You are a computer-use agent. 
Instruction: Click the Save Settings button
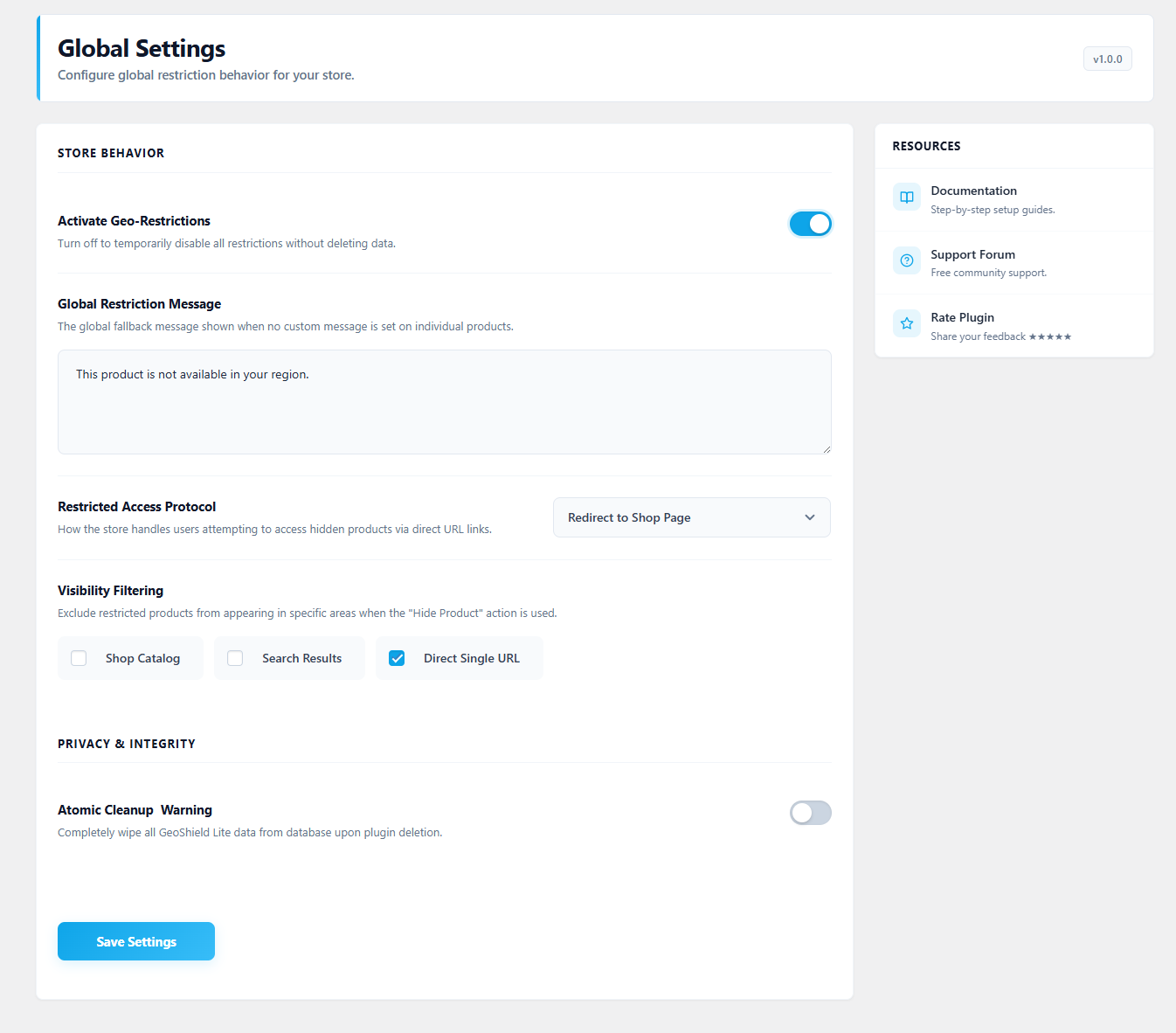(135, 941)
